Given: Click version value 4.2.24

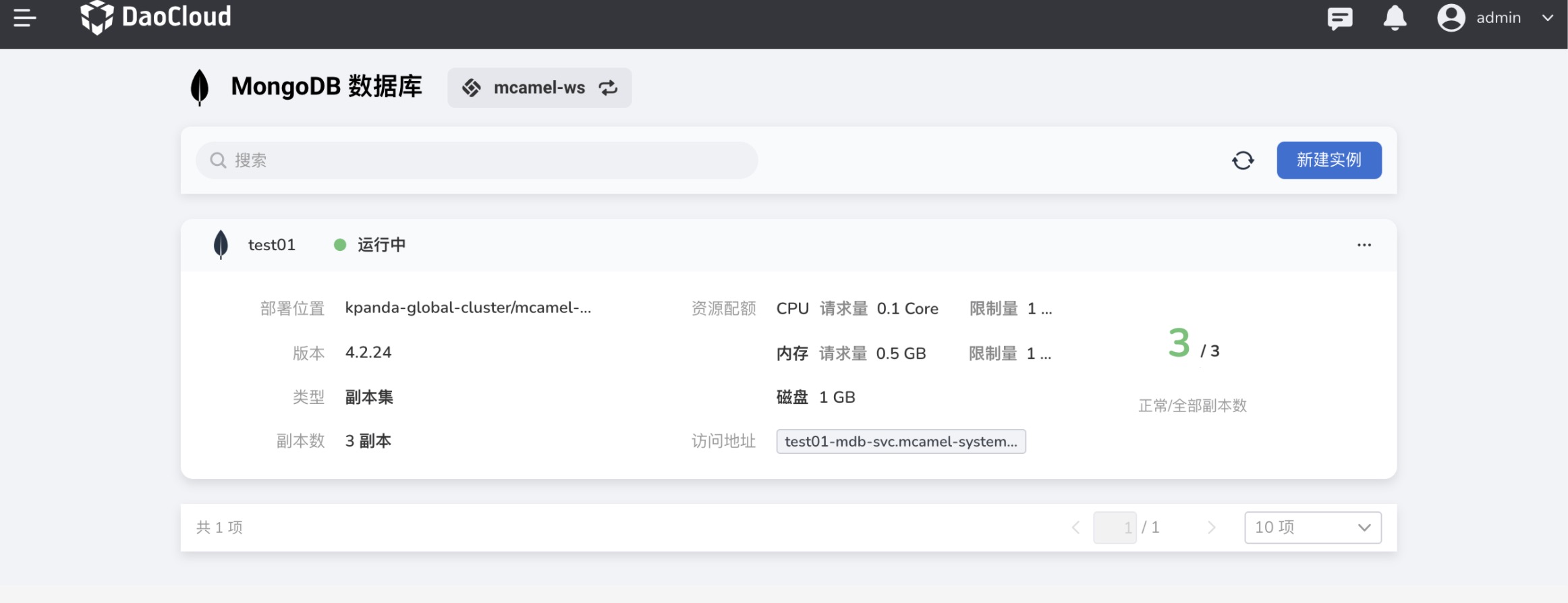Looking at the screenshot, I should coord(368,352).
